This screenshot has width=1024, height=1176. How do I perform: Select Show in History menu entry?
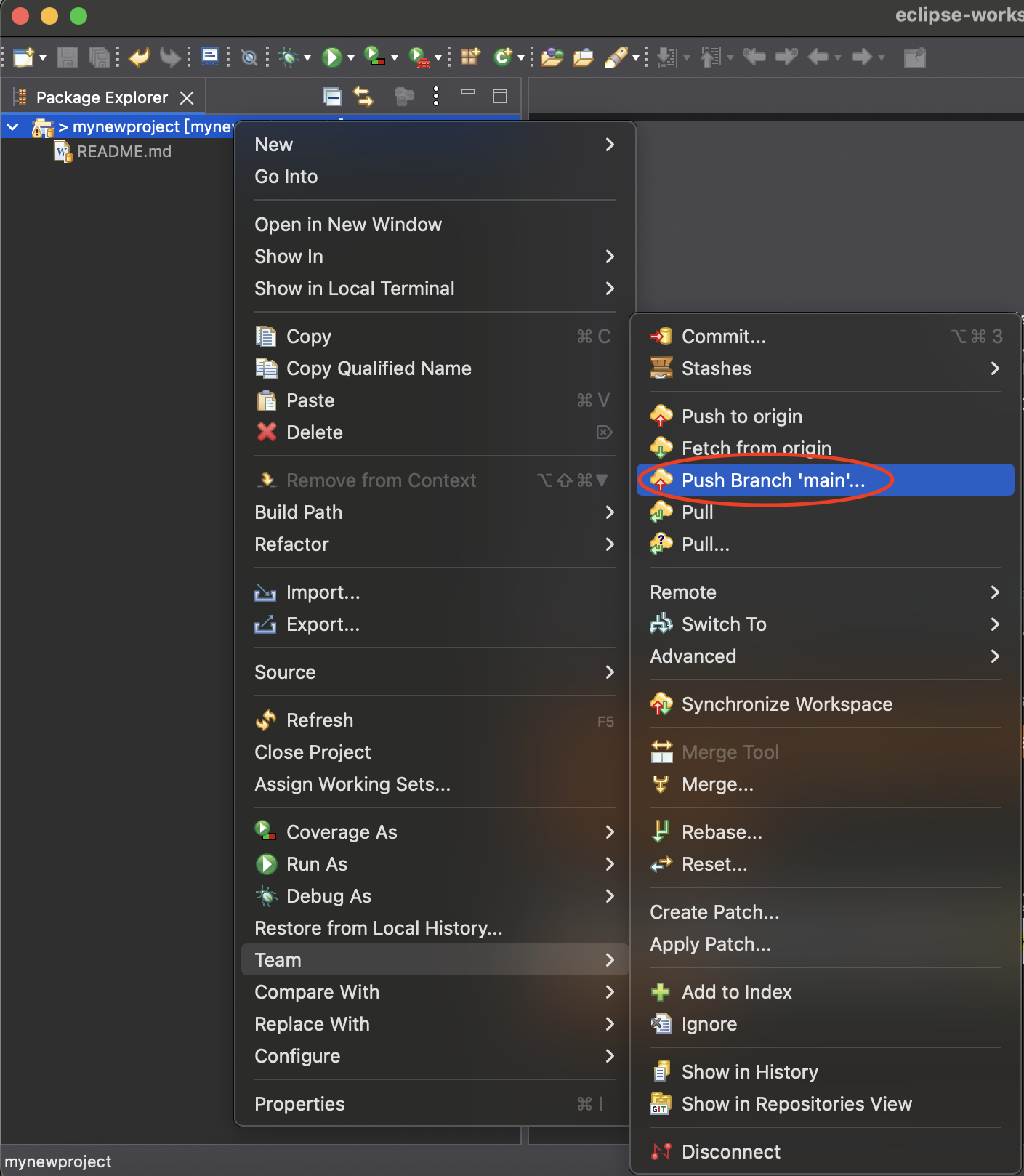(749, 1072)
